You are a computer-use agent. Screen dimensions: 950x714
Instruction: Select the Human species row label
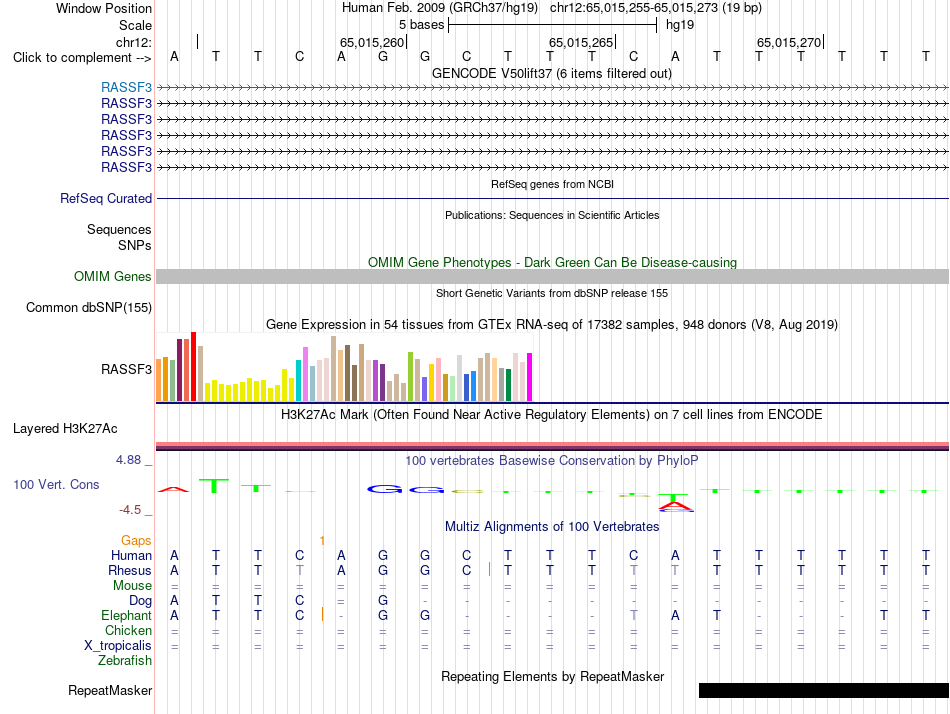pyautogui.click(x=131, y=555)
